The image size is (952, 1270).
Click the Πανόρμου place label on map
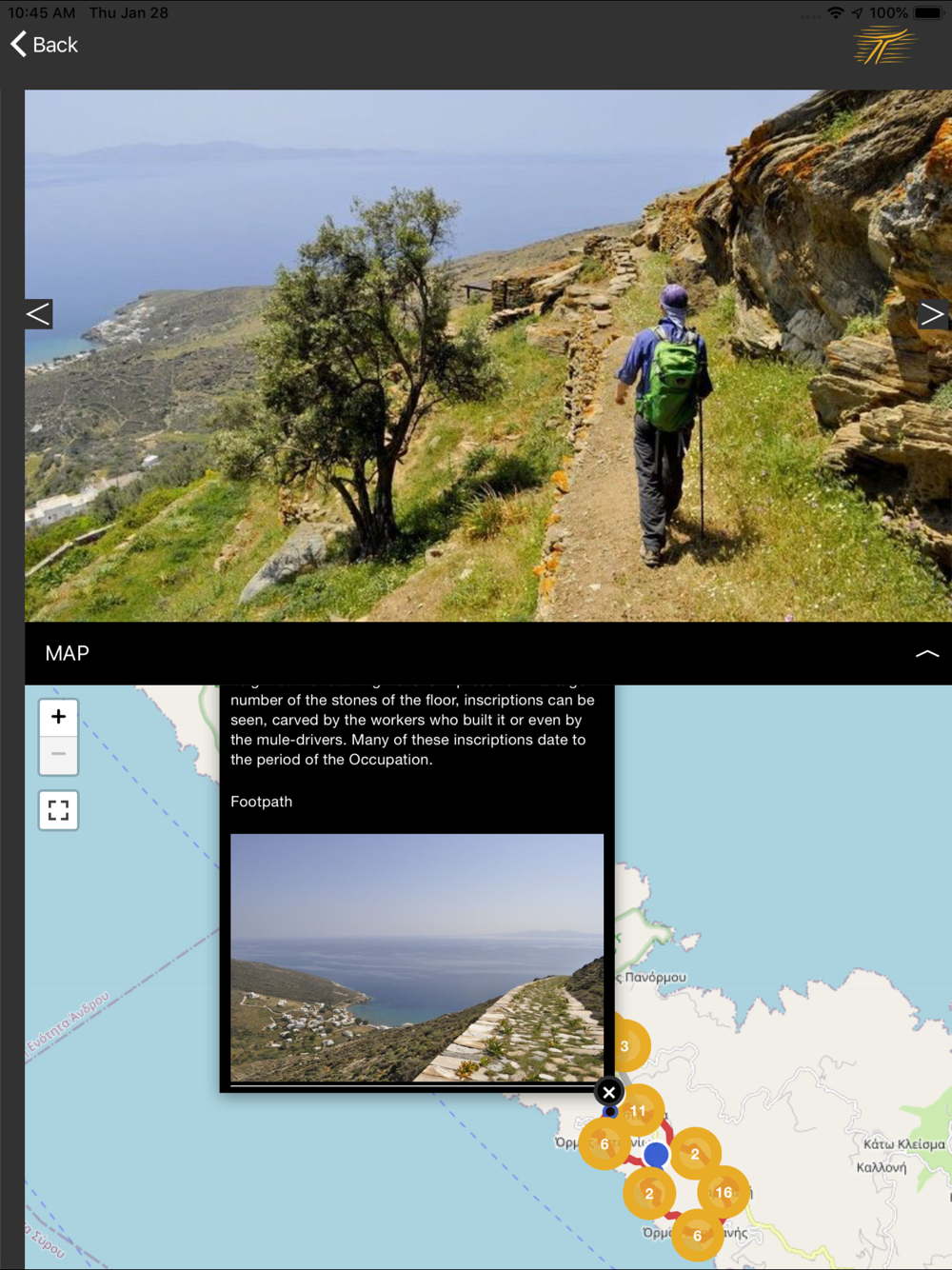(655, 977)
